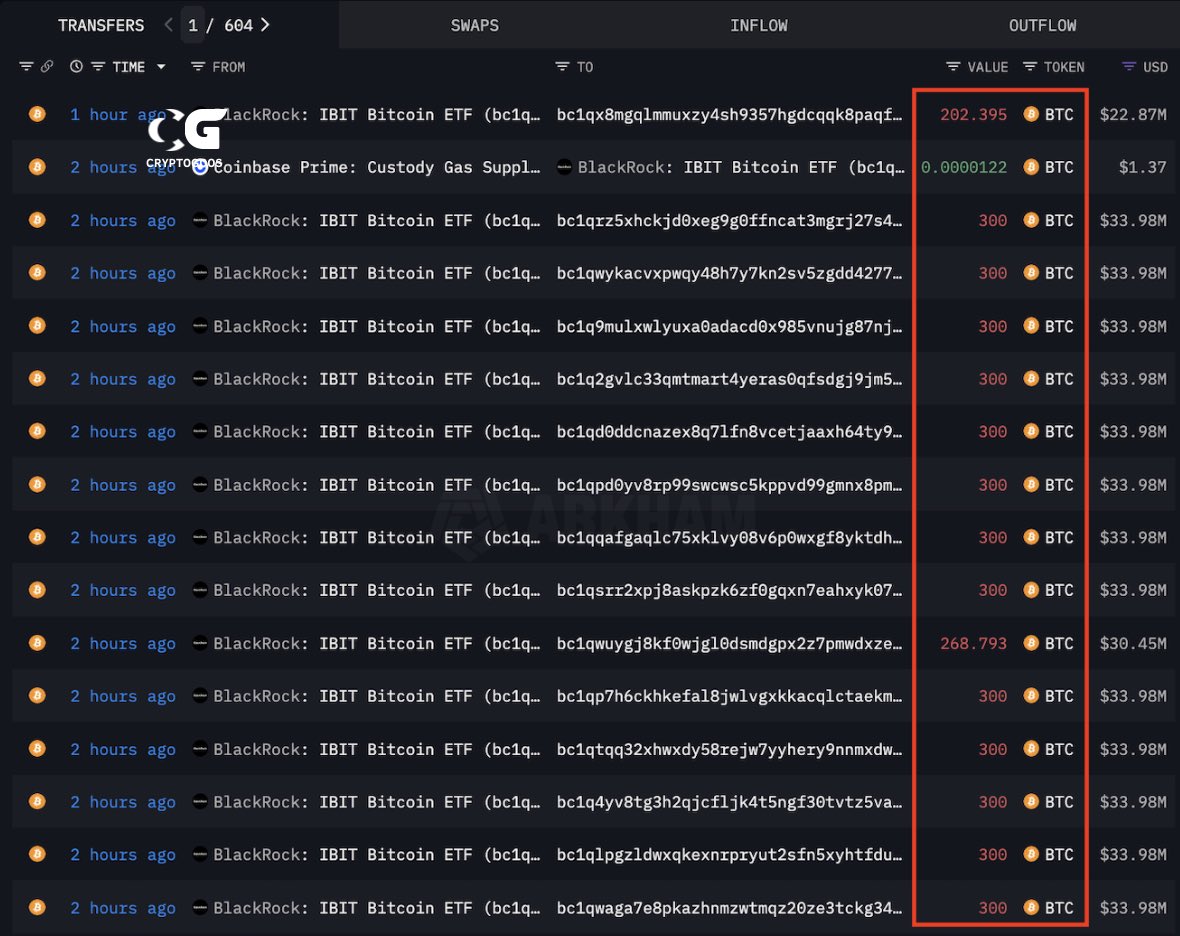Open the USD column filter
The image size is (1180, 936).
[x=1129, y=66]
